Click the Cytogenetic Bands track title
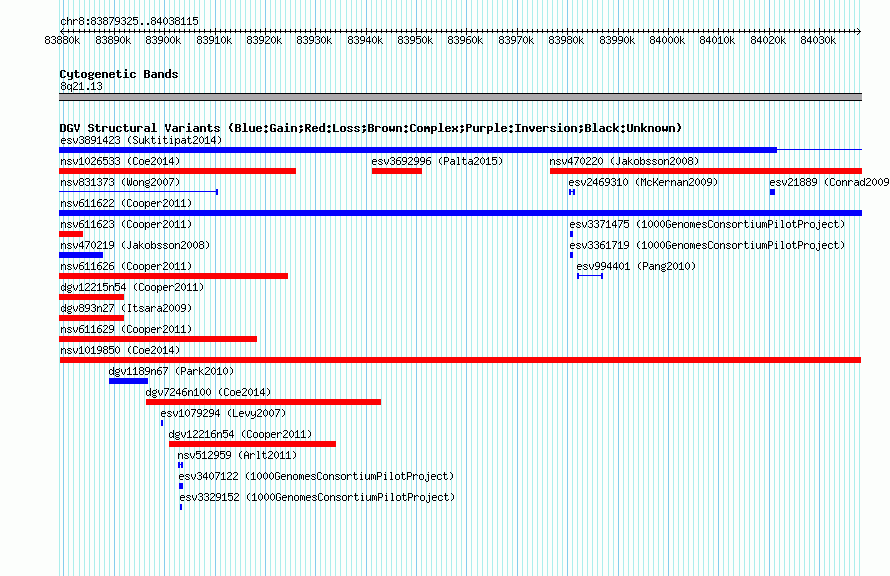The height and width of the screenshot is (576, 890). [119, 74]
